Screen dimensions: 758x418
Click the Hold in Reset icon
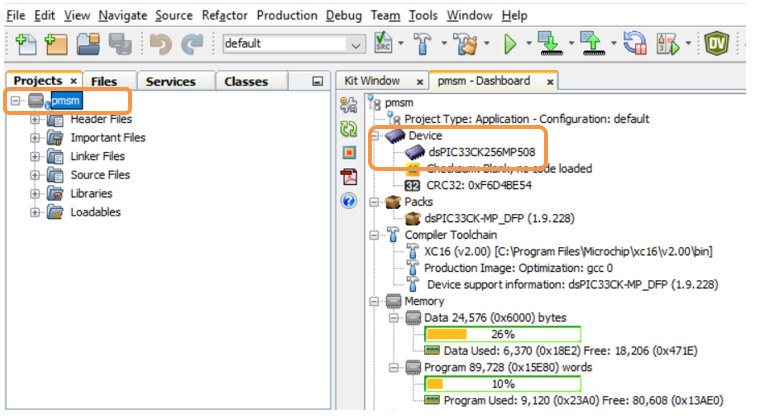(635, 44)
